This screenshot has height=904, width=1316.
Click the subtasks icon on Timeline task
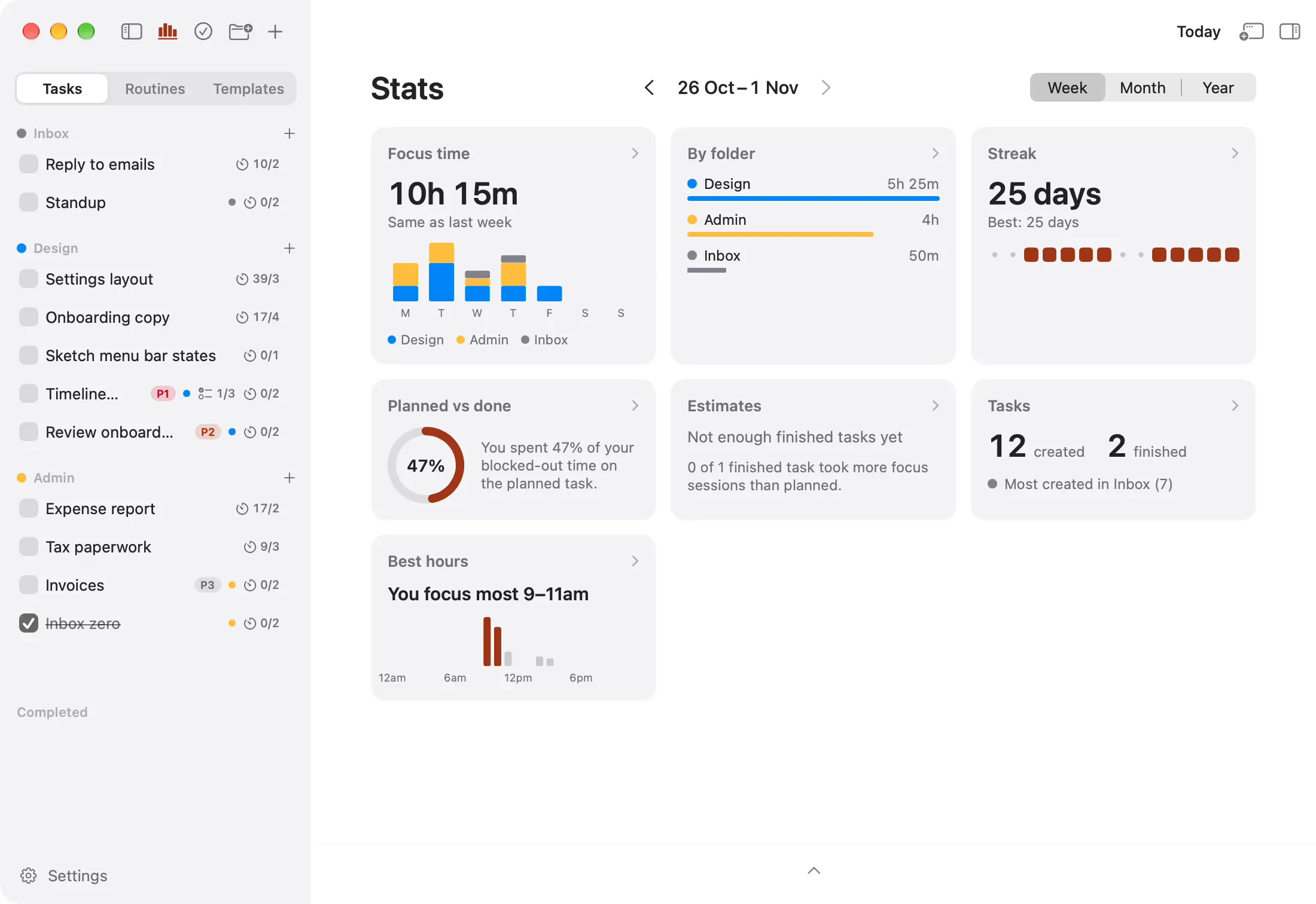(x=205, y=393)
